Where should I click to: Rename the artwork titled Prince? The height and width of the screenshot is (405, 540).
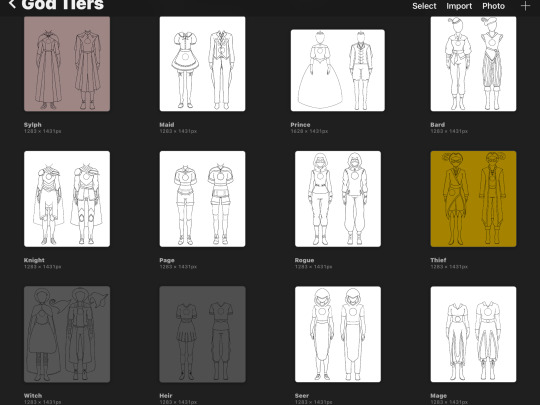coord(300,125)
